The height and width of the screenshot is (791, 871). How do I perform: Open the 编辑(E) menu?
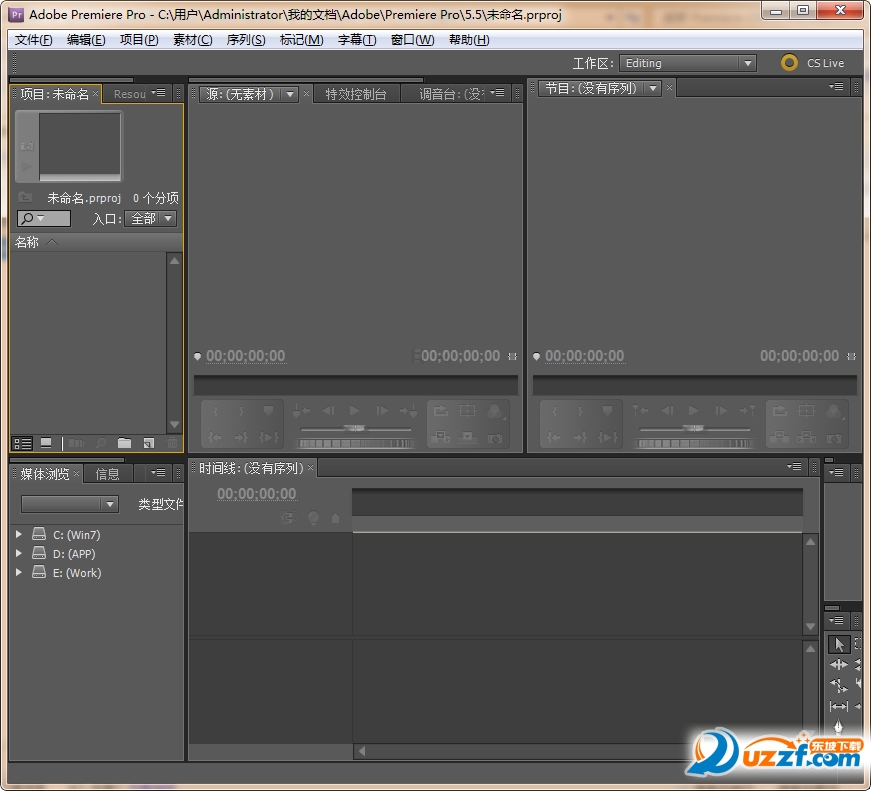coord(86,40)
